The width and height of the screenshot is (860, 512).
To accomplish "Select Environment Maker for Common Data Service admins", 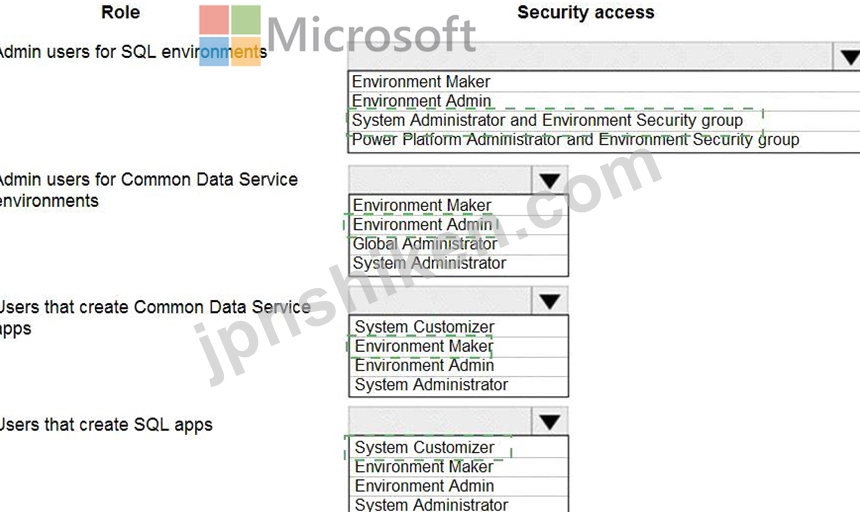I will (x=459, y=206).
